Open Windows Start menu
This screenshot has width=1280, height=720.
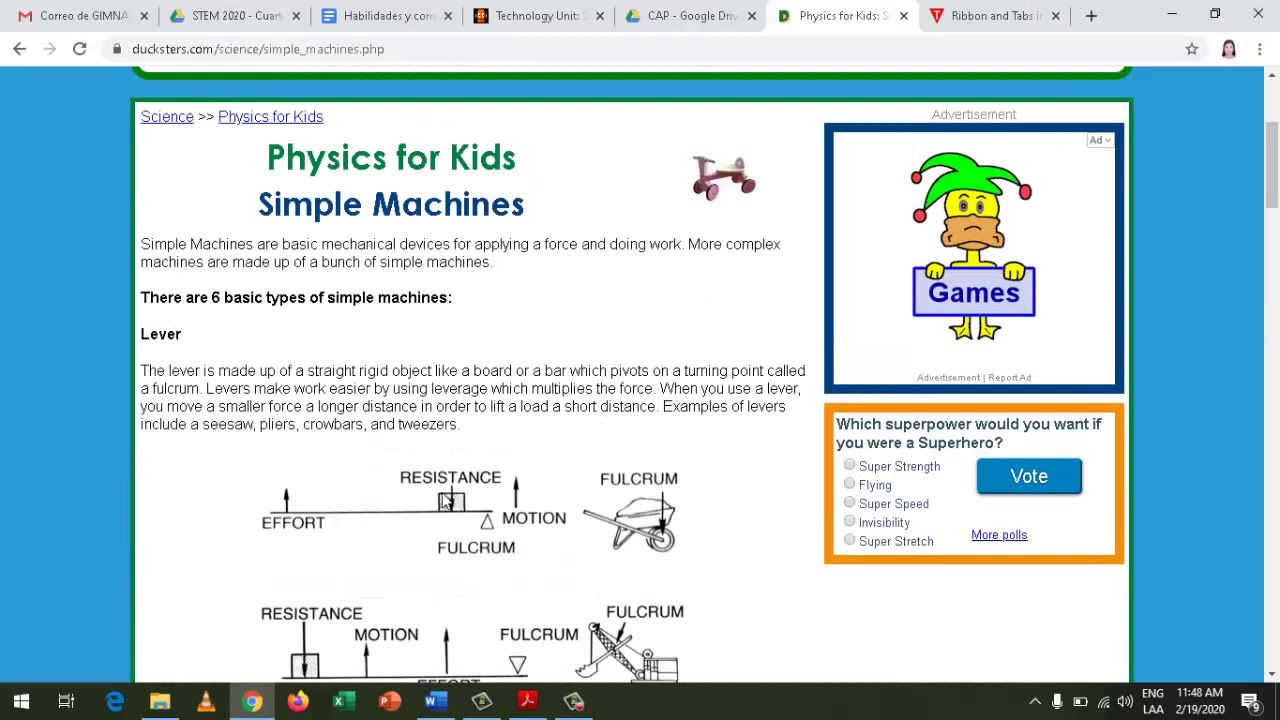[x=21, y=701]
